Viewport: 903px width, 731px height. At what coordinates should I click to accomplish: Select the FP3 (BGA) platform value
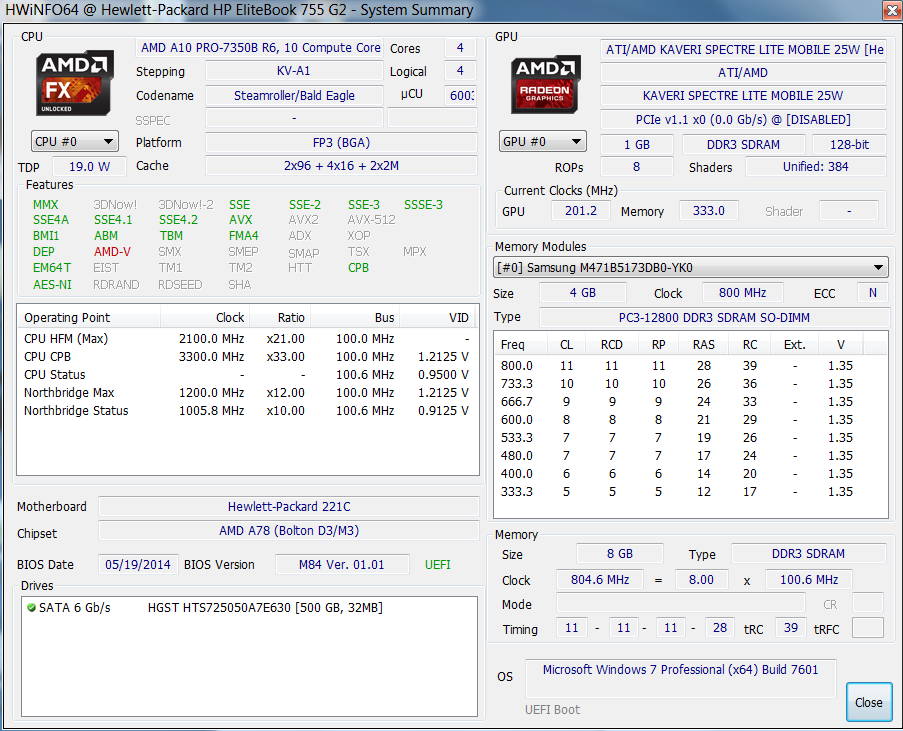click(341, 142)
